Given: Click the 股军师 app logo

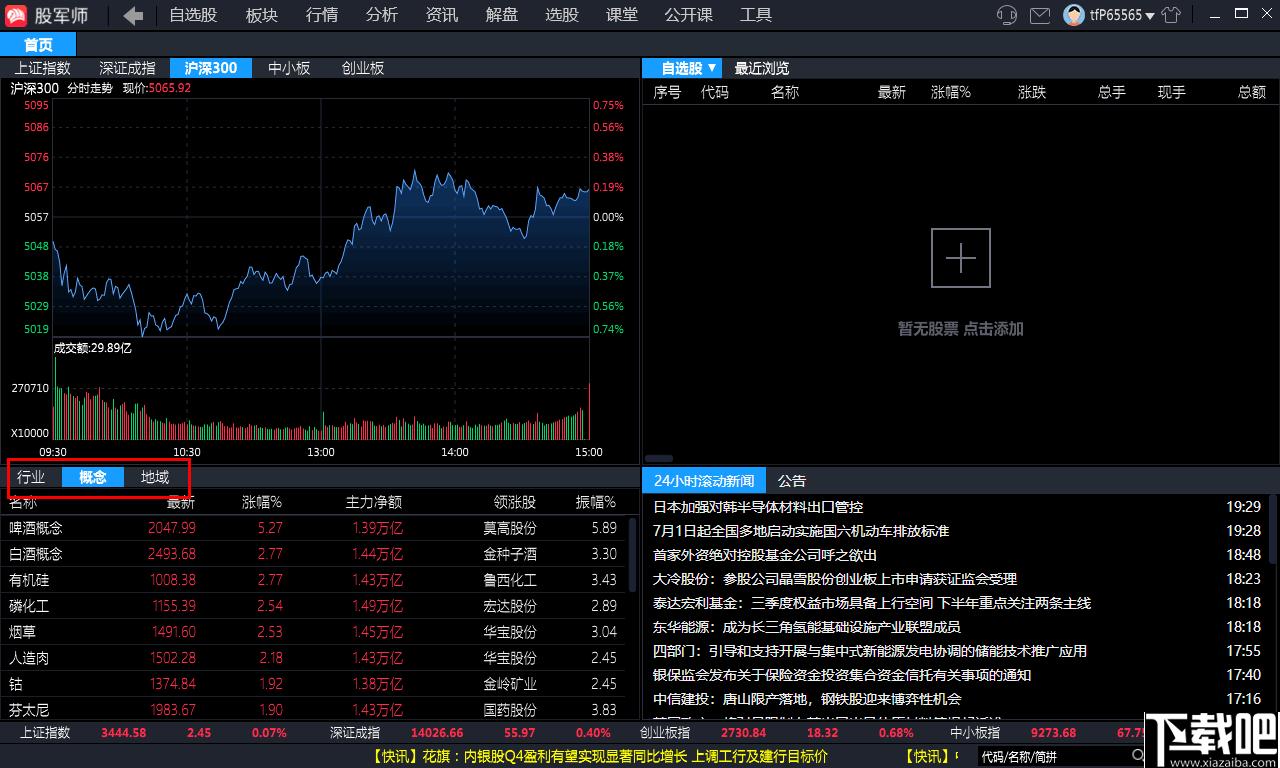Looking at the screenshot, I should coord(16,15).
